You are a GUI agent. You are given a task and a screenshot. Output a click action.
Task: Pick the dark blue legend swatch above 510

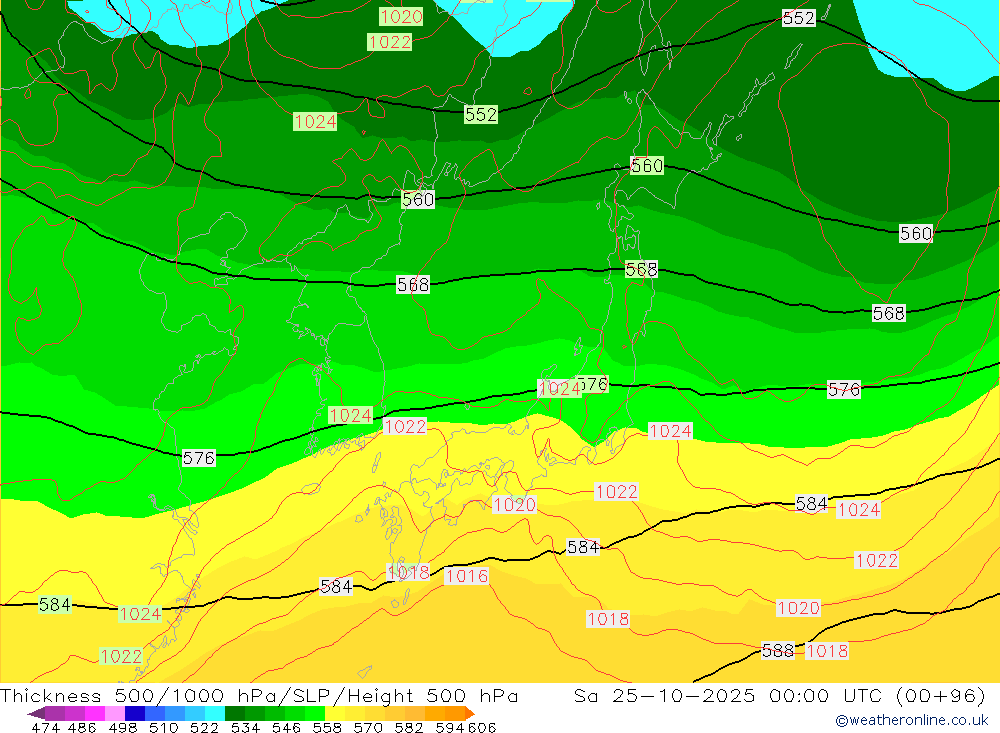[x=135, y=713]
